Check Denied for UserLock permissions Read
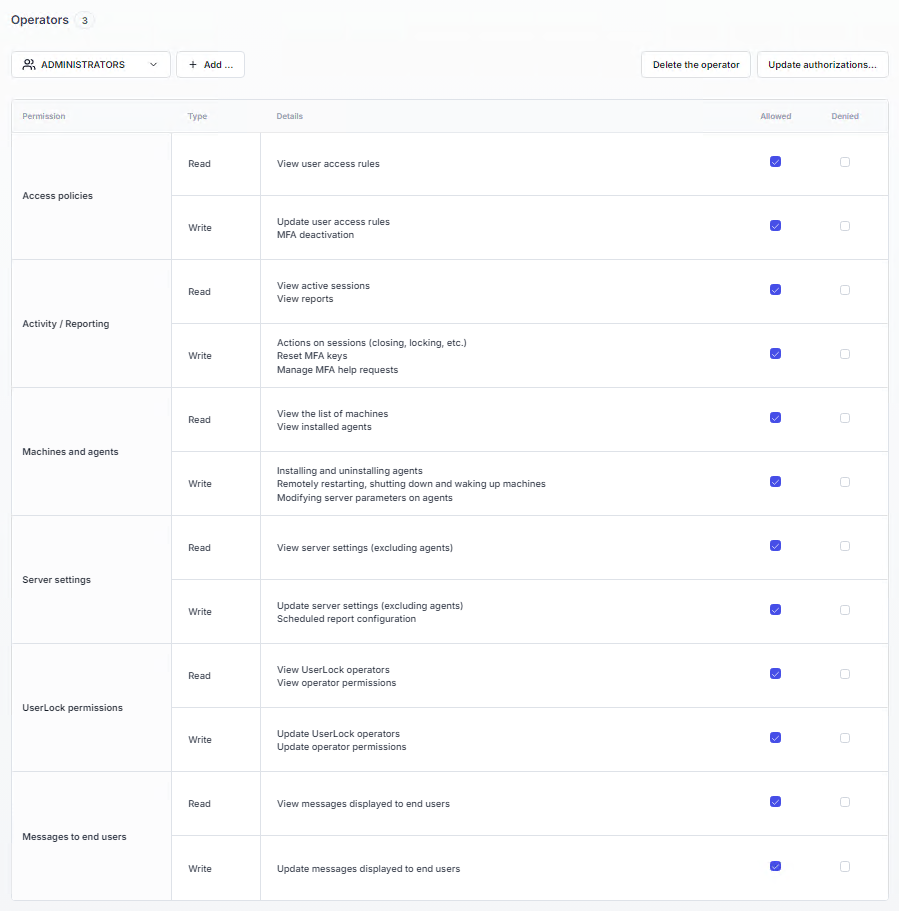The image size is (899, 911). [x=845, y=674]
